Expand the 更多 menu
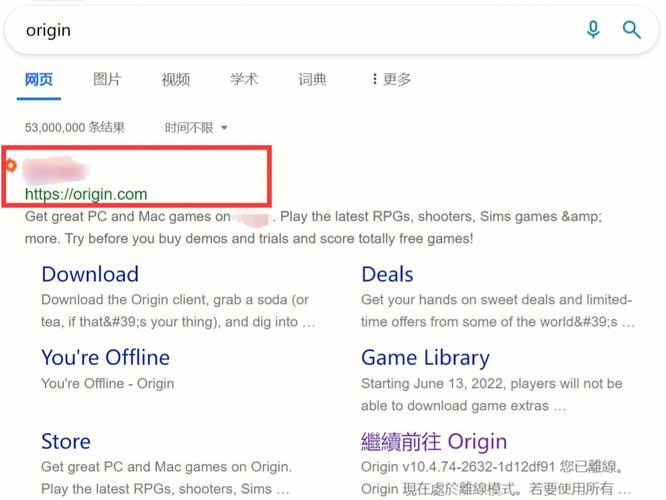The image size is (666, 500). [392, 79]
